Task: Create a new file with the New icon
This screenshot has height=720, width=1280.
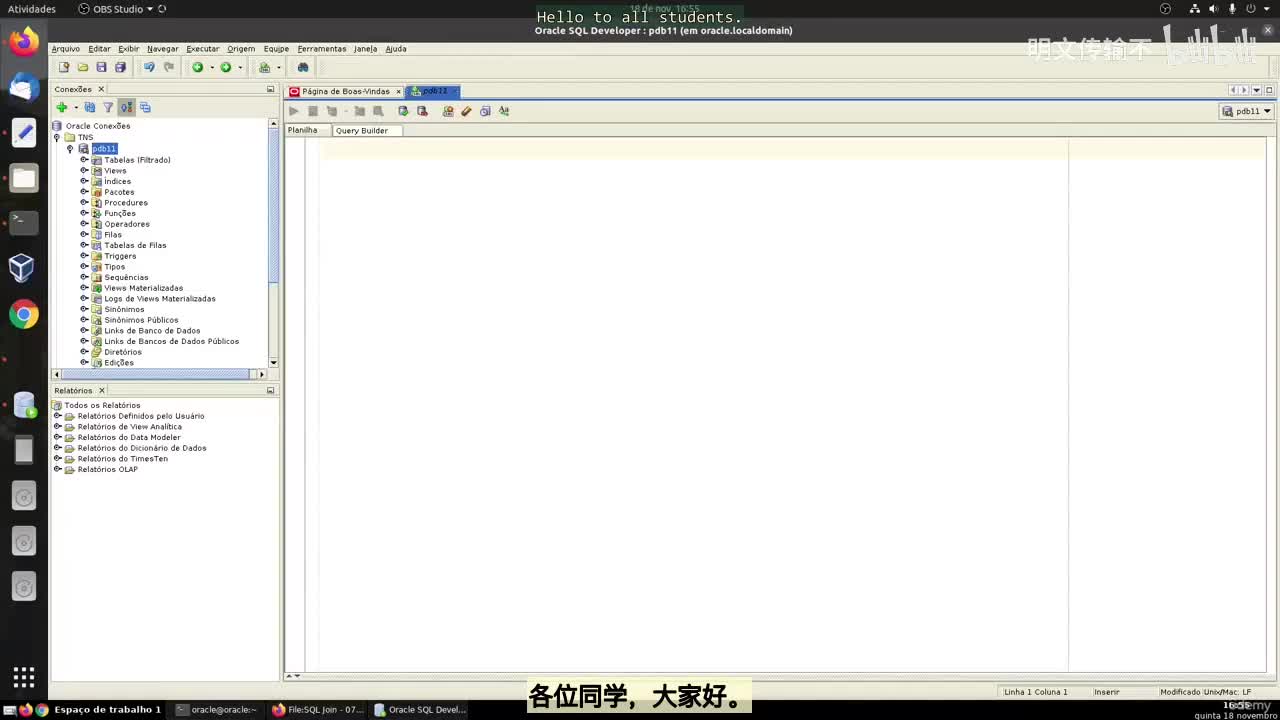Action: click(x=64, y=67)
